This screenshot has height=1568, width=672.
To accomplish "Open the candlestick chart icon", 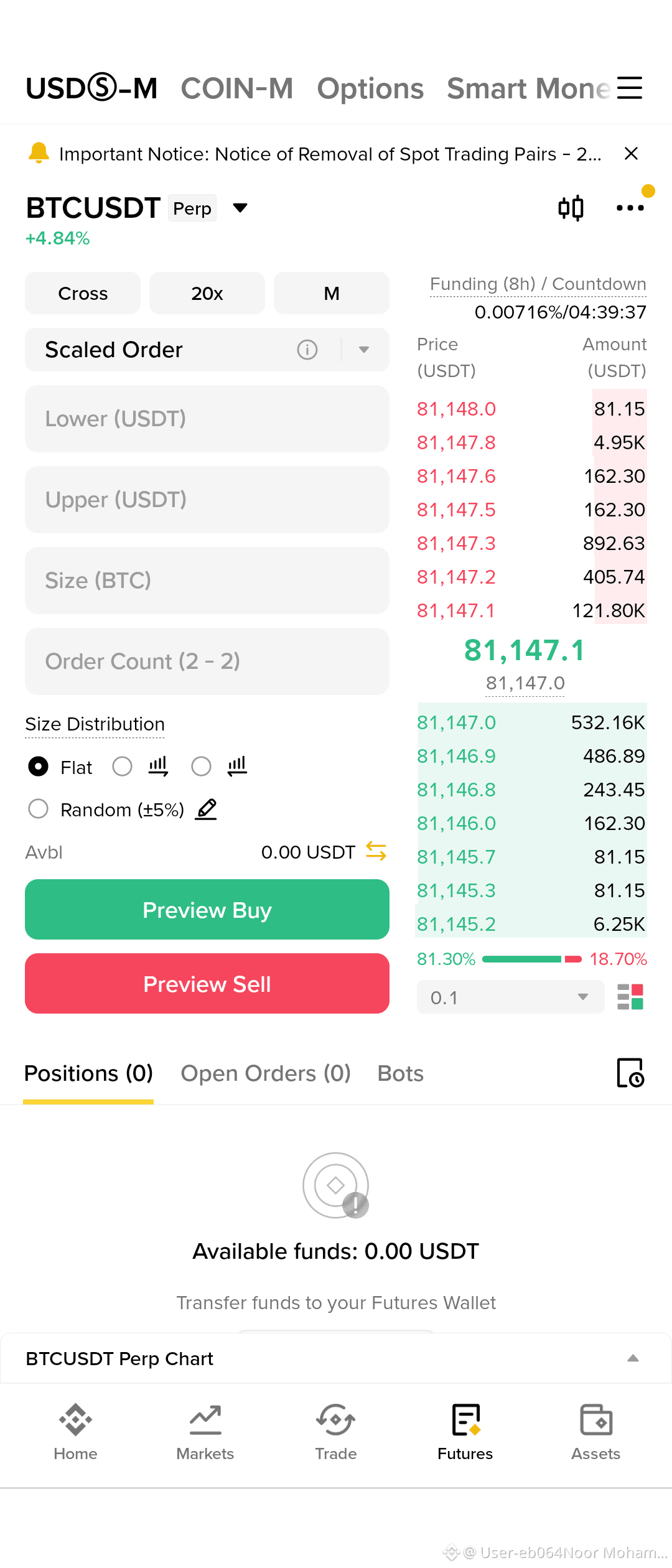I will coord(571,208).
